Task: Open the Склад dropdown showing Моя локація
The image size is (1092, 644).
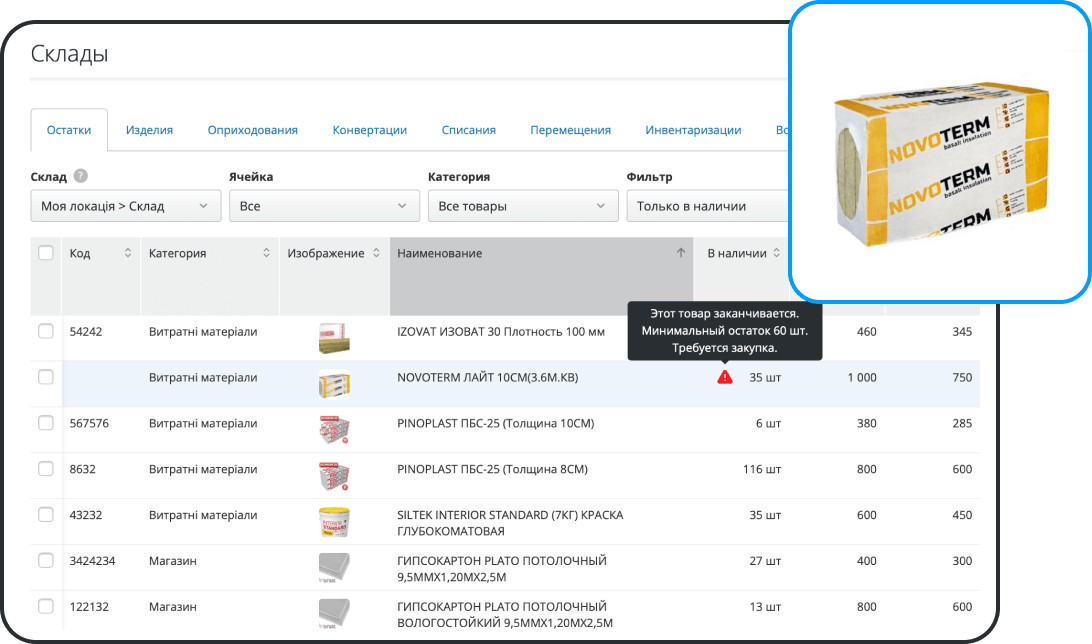Action: pyautogui.click(x=126, y=205)
